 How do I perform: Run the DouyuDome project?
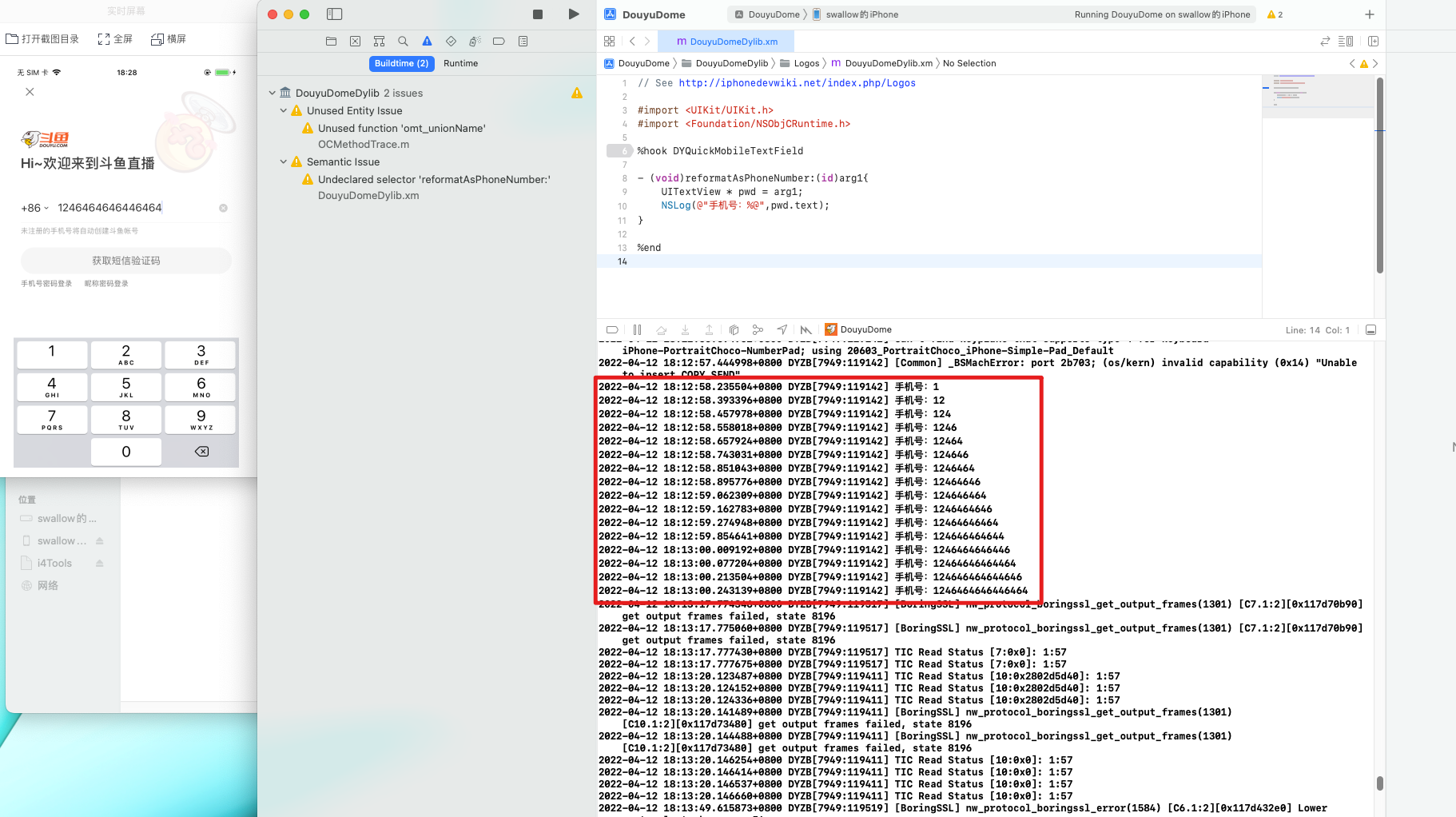(x=574, y=14)
